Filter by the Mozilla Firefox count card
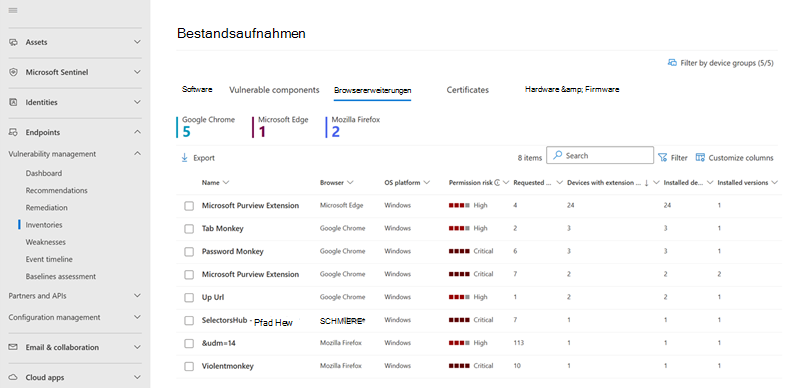This screenshot has width=800, height=388. pos(353,127)
